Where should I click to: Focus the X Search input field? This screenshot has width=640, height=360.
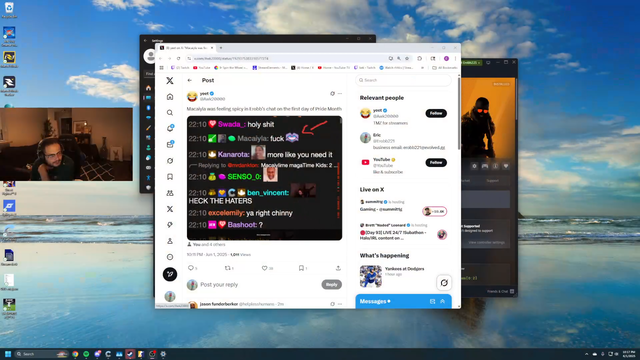point(403,80)
